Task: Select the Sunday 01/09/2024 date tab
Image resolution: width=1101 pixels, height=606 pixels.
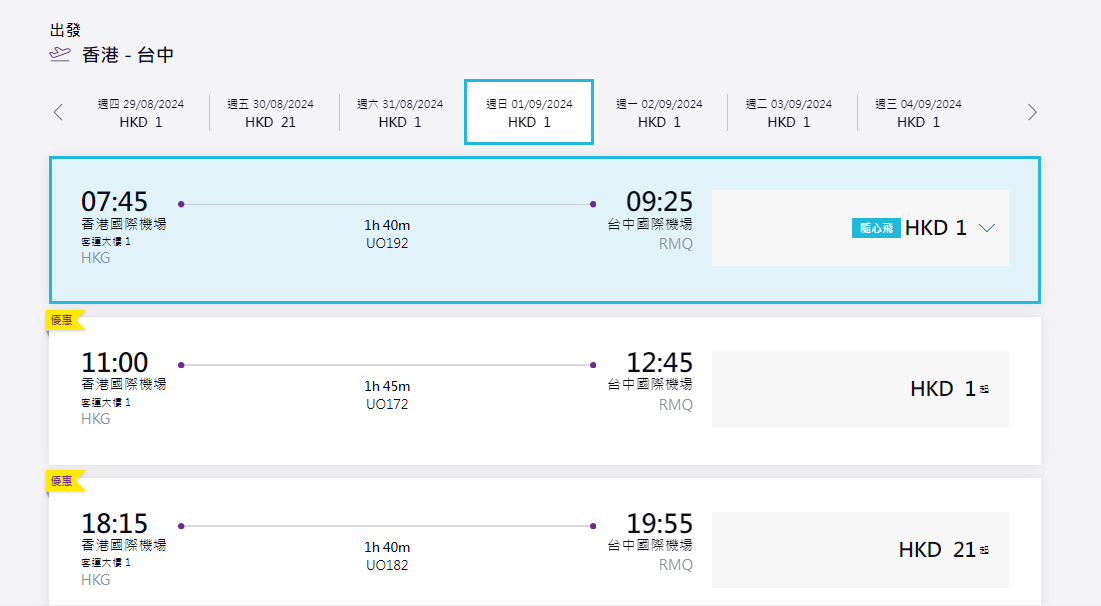Action: tap(529, 113)
